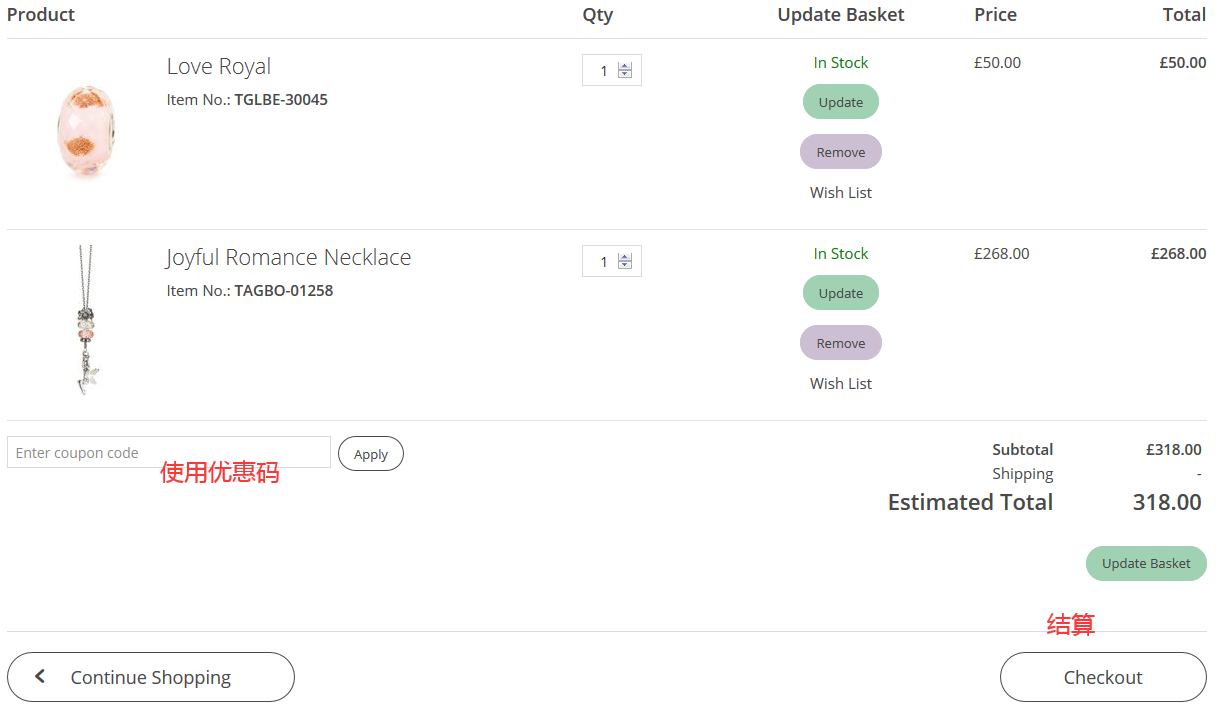Click the Joyful Romance Necklace thumbnail
This screenshot has height=725, width=1232.
pos(87,321)
